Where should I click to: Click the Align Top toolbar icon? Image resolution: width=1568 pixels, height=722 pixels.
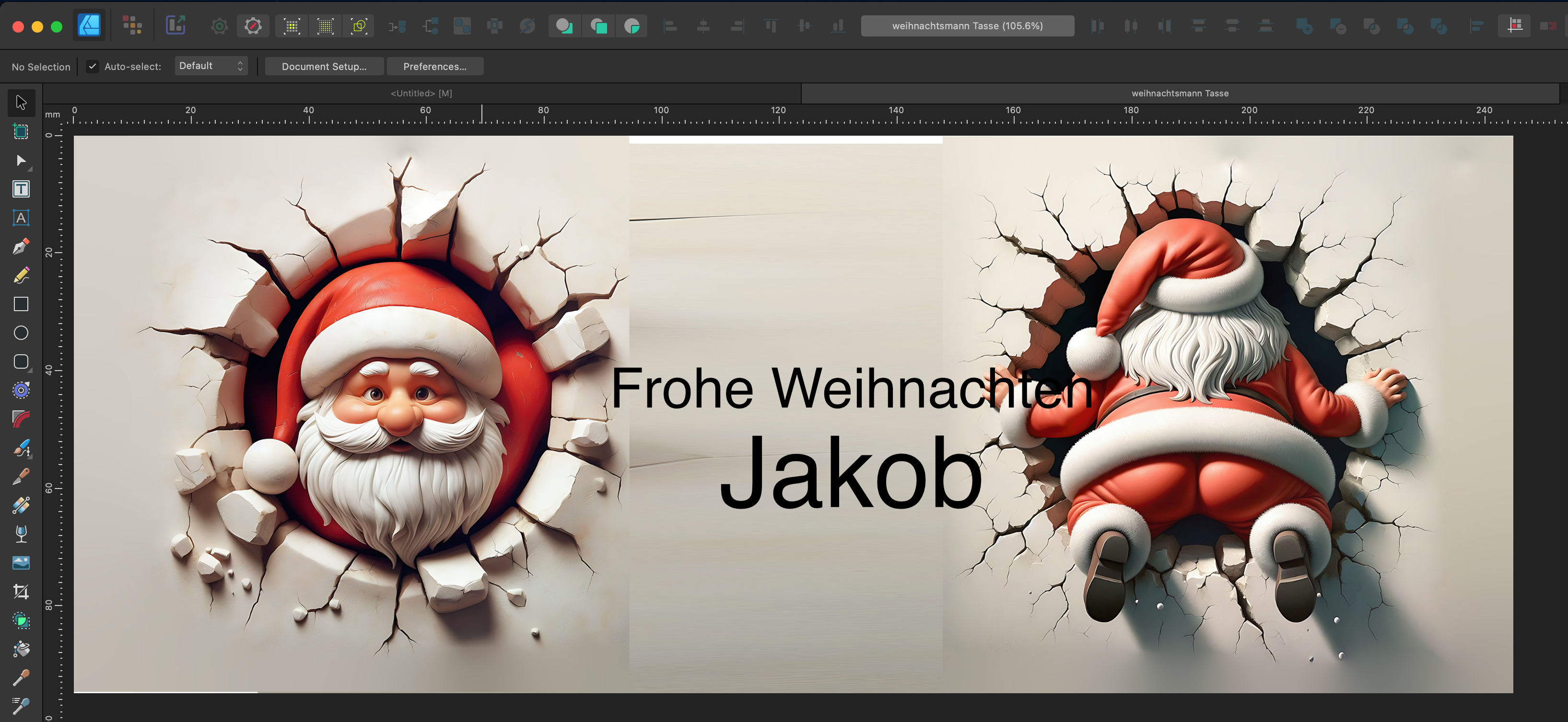pos(771,26)
